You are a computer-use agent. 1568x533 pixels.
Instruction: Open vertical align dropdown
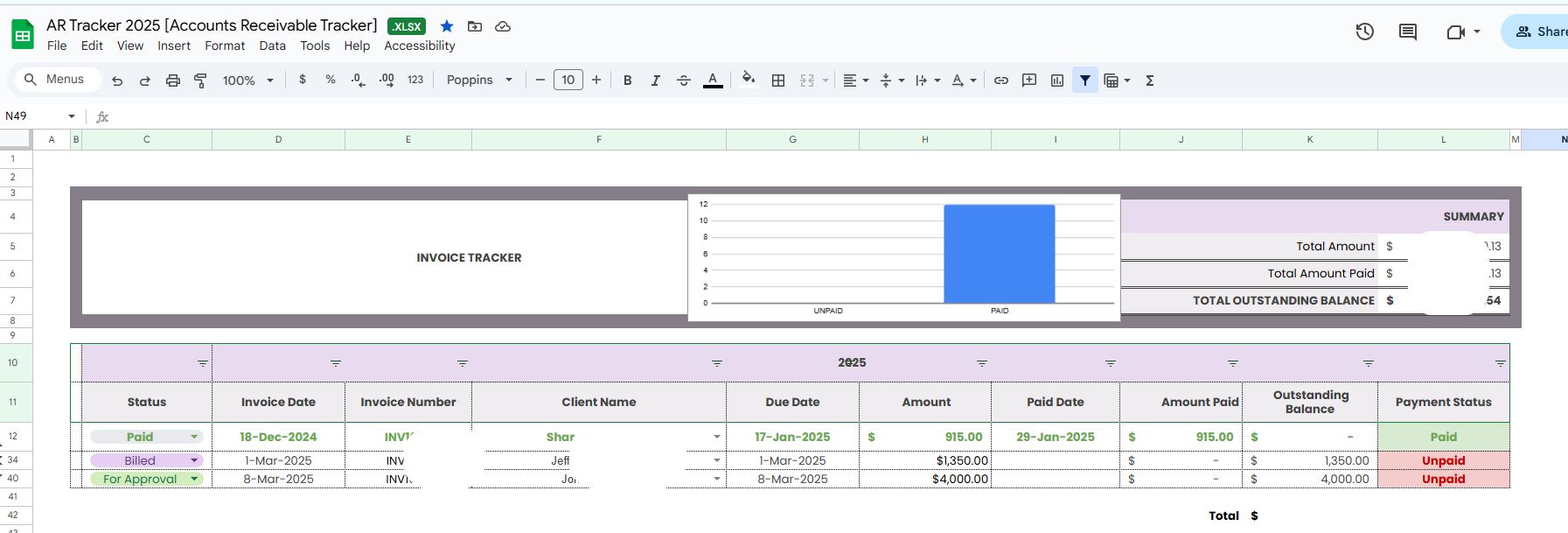point(892,81)
